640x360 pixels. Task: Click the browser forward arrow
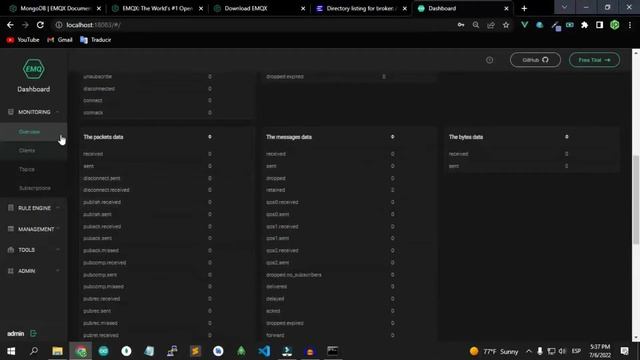(x=25, y=25)
